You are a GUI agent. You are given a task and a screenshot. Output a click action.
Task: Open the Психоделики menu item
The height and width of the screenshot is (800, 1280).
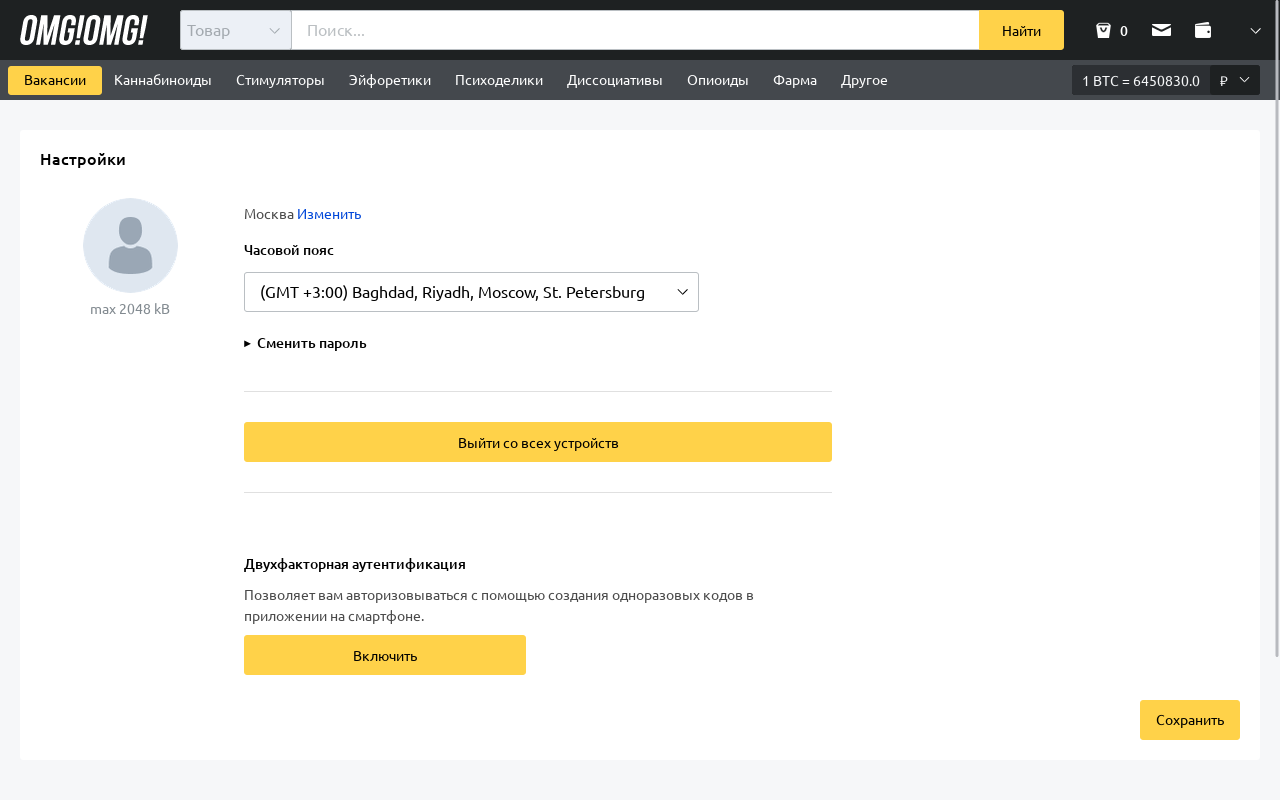coord(499,80)
